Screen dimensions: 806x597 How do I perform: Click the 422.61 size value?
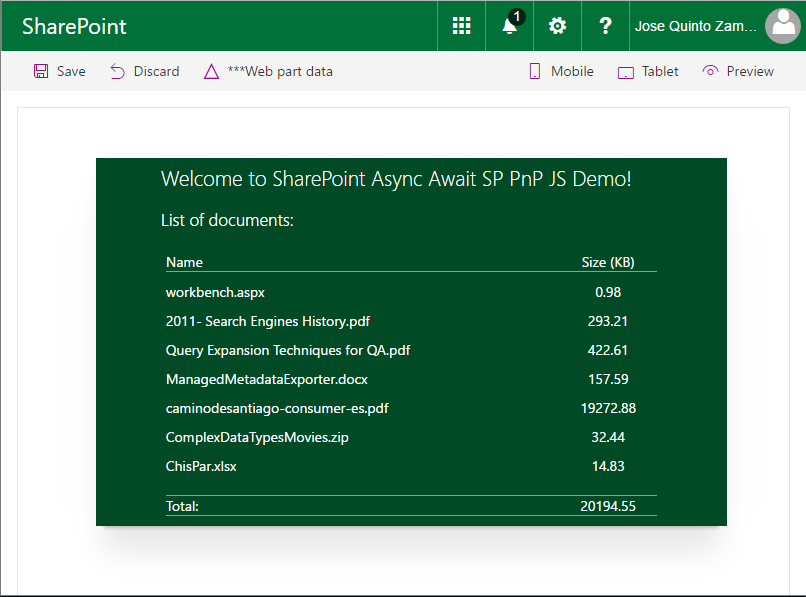608,350
